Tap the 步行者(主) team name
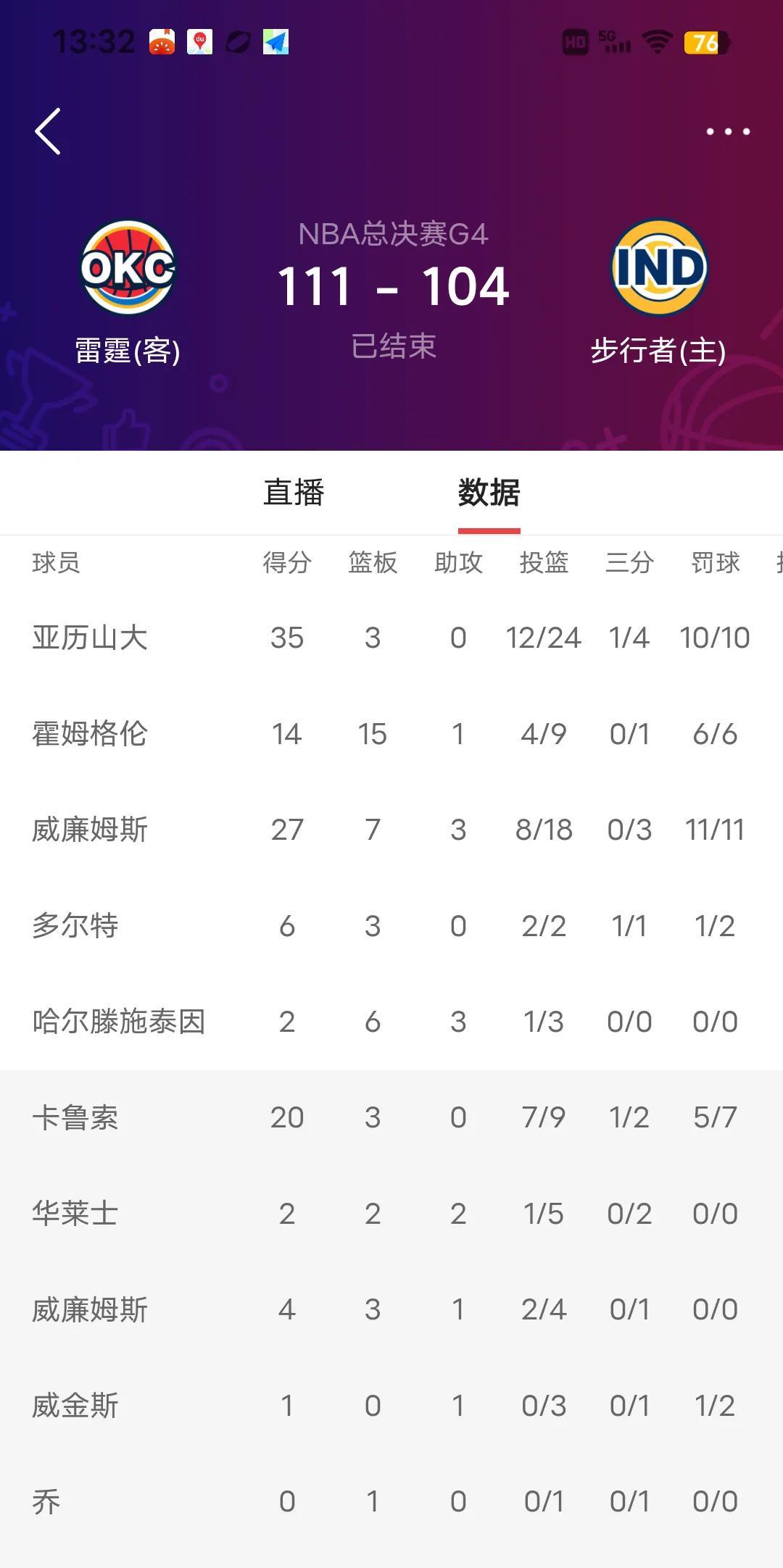The image size is (783, 1568). (658, 351)
